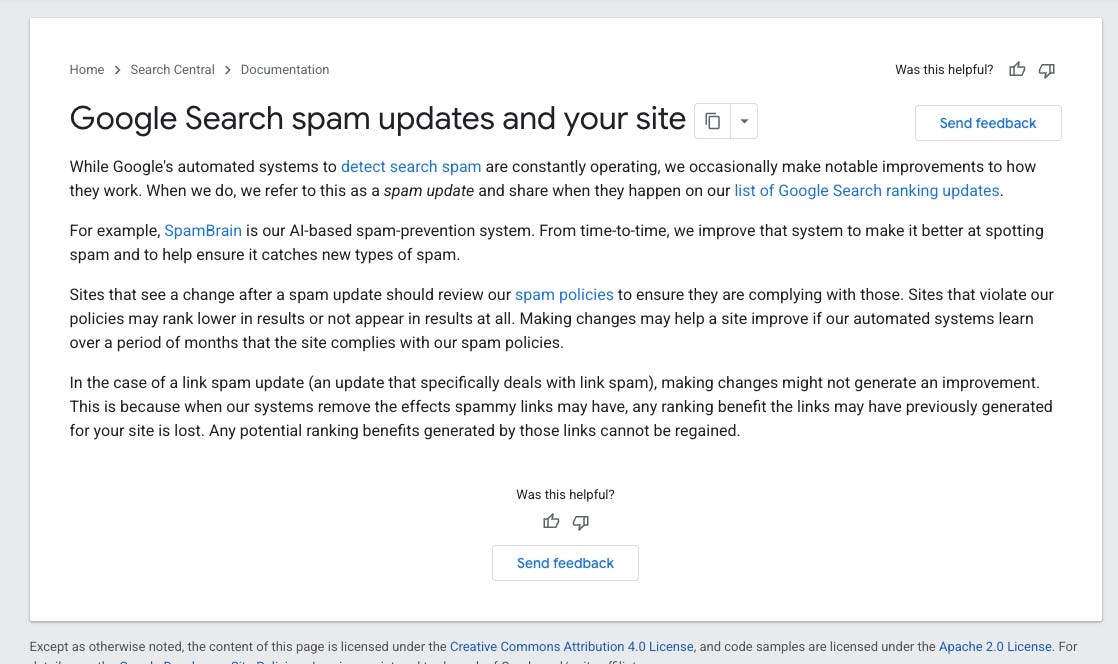Click top Send feedback button

[x=988, y=123]
